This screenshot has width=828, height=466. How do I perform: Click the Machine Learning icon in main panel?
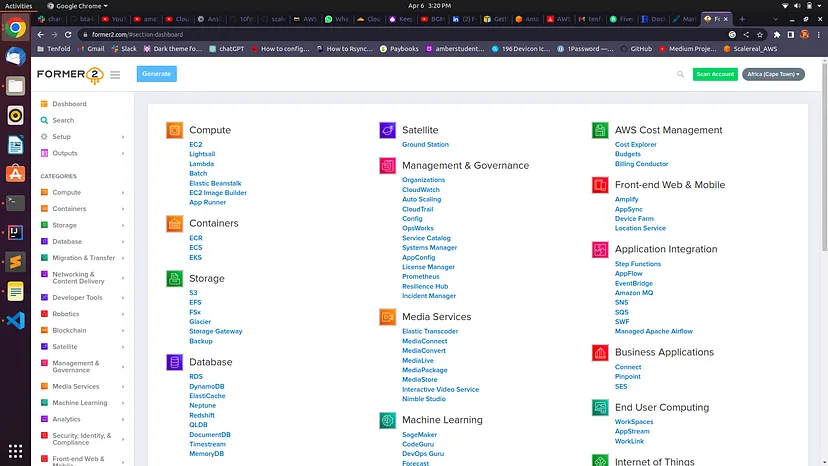tap(387, 420)
